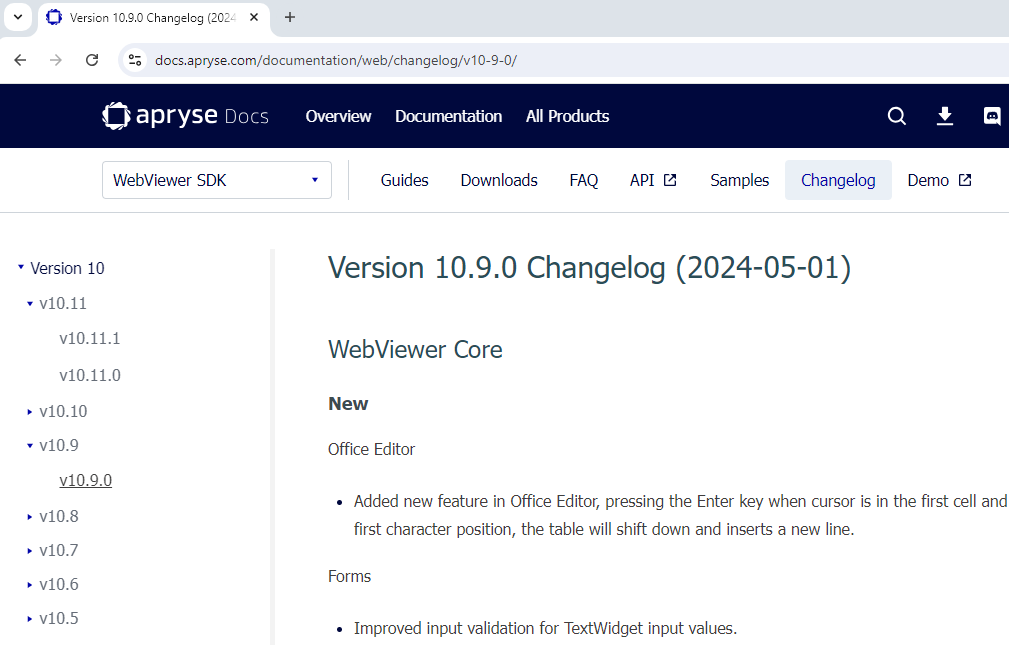
Task: Open site information icon in address bar
Action: [135, 60]
